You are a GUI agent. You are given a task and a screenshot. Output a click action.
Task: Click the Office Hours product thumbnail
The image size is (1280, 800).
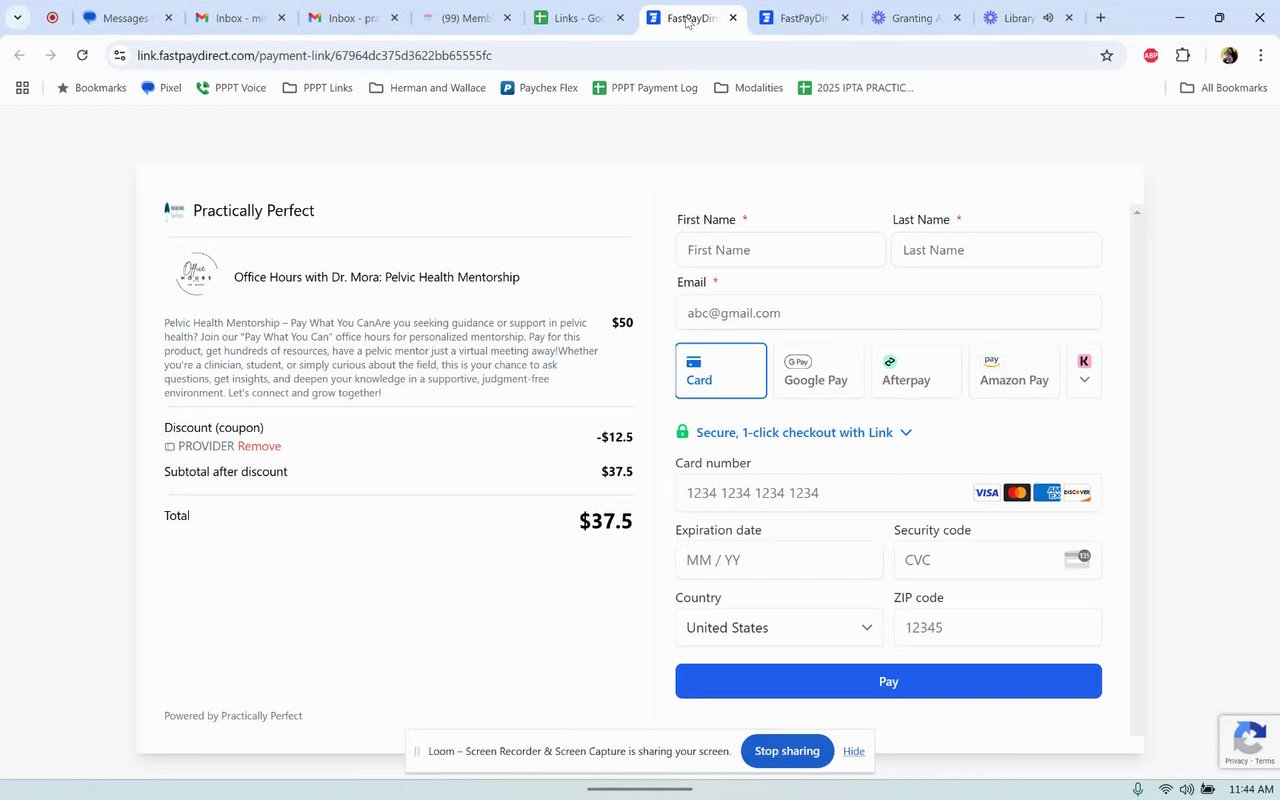[196, 275]
